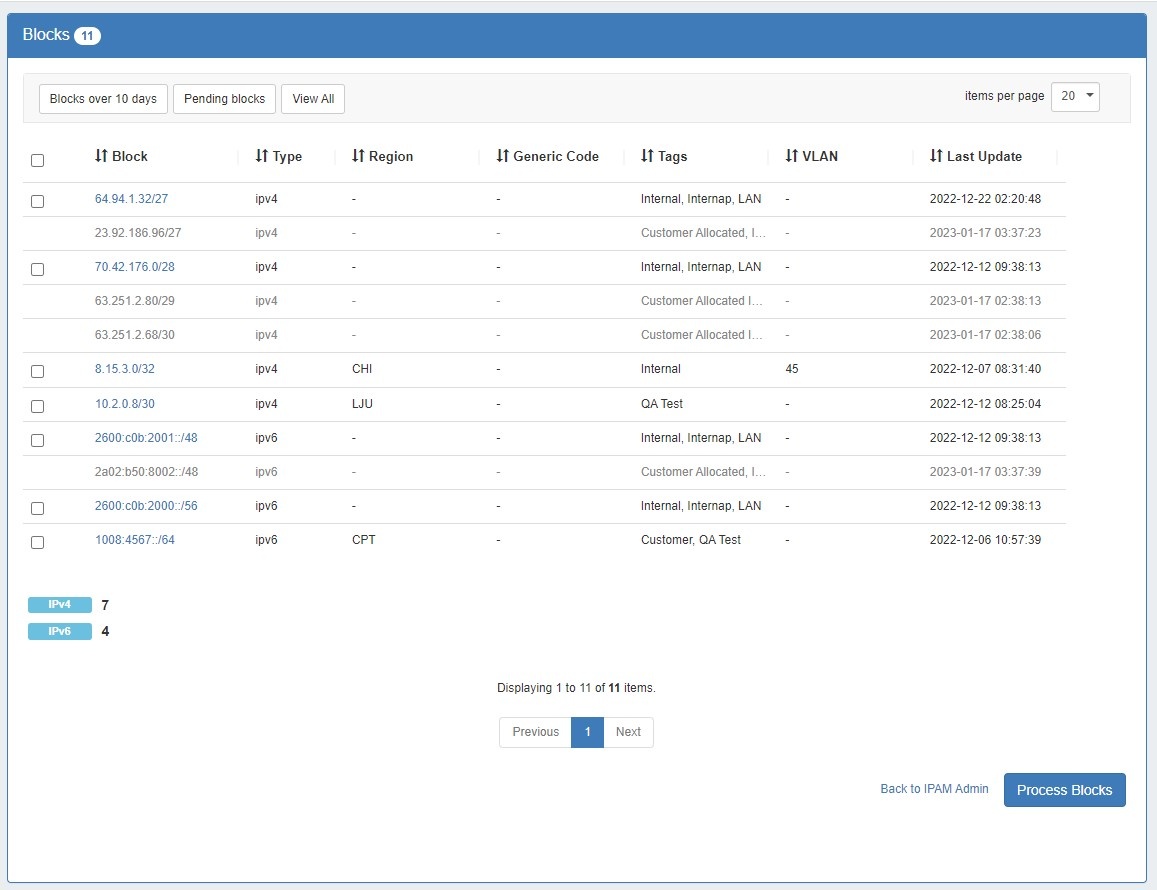
Task: Sort by Last Update arrow icon
Action: click(x=936, y=156)
